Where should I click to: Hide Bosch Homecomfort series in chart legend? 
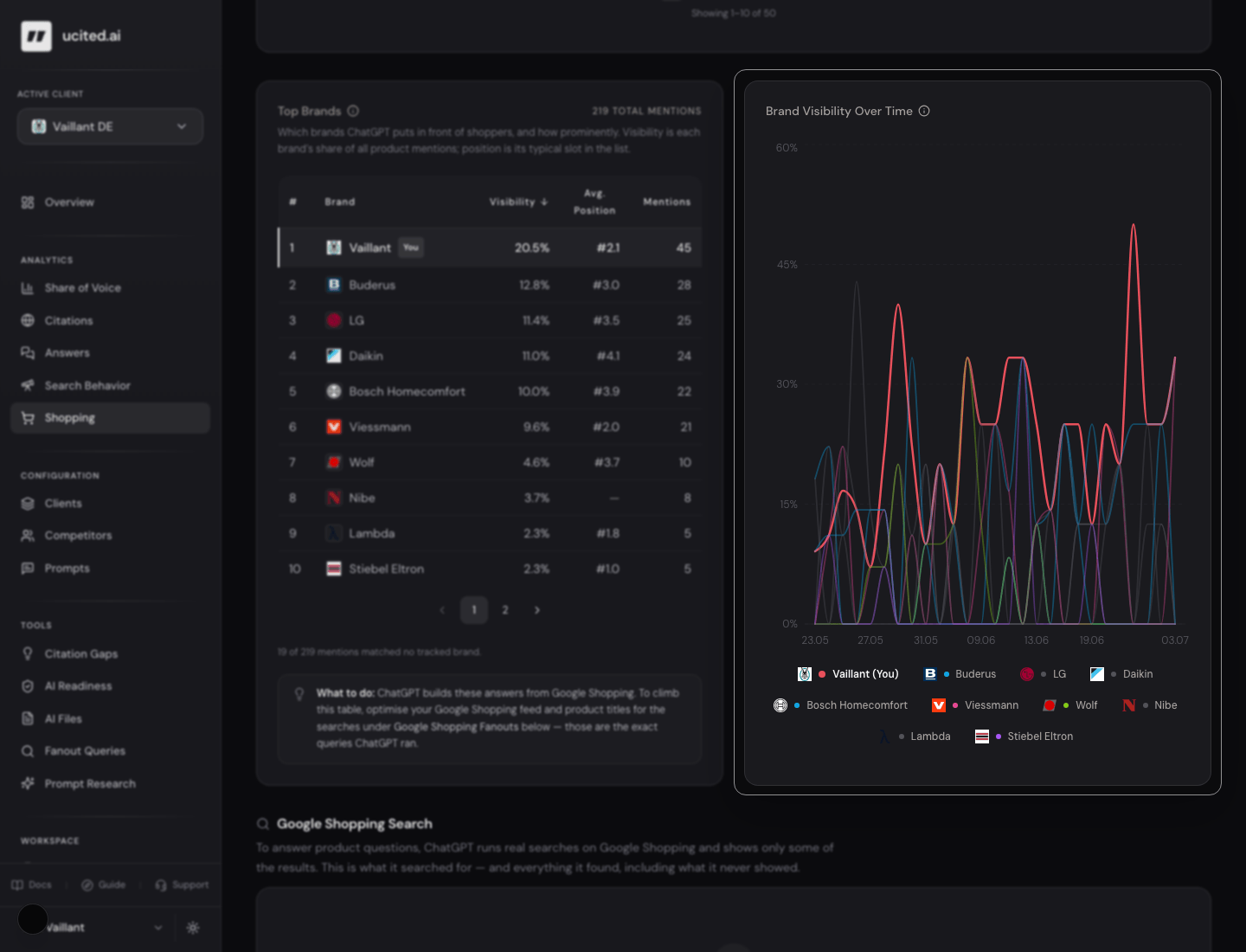tap(840, 705)
